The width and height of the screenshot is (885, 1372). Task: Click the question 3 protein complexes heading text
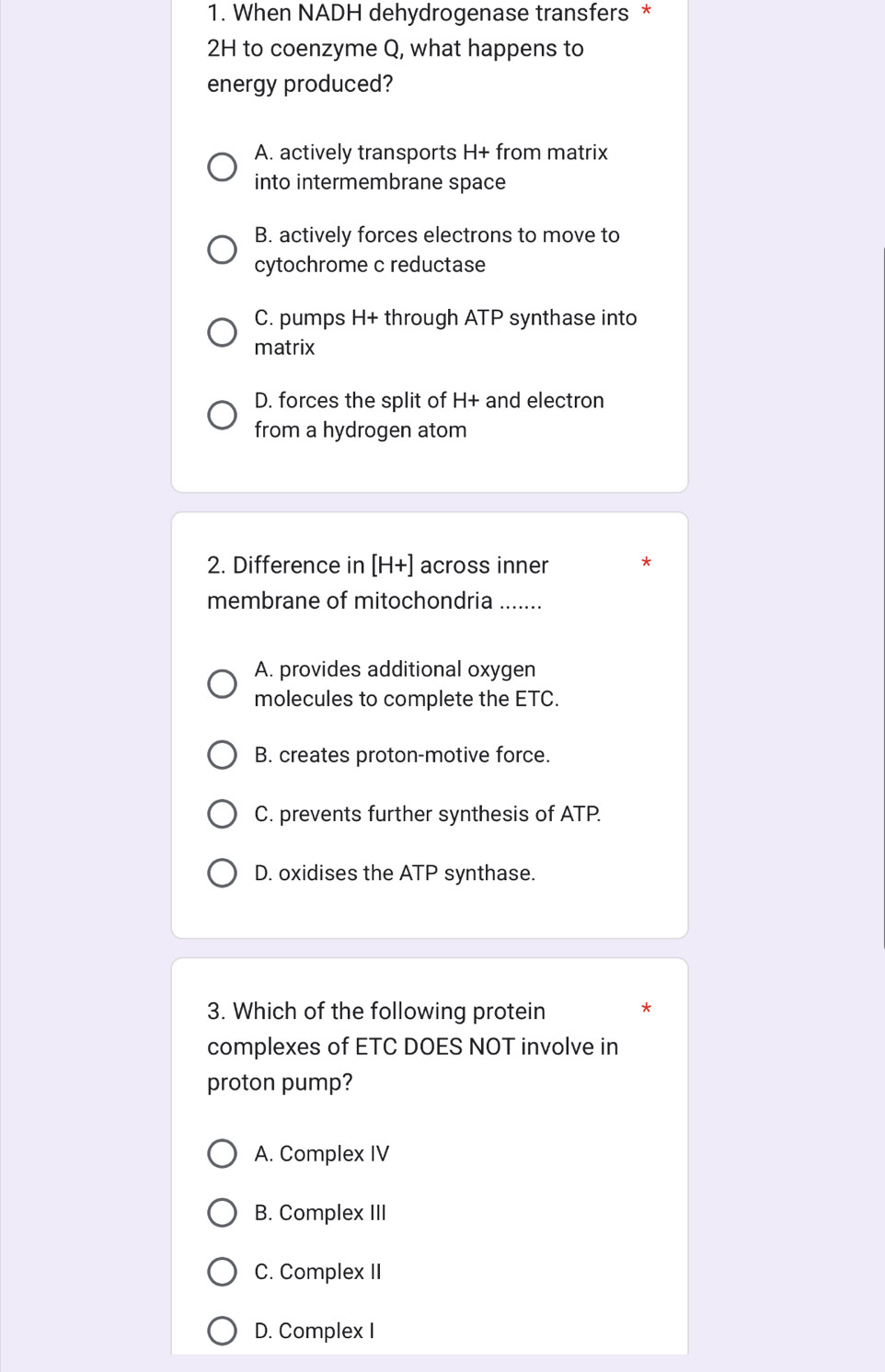(x=412, y=1046)
